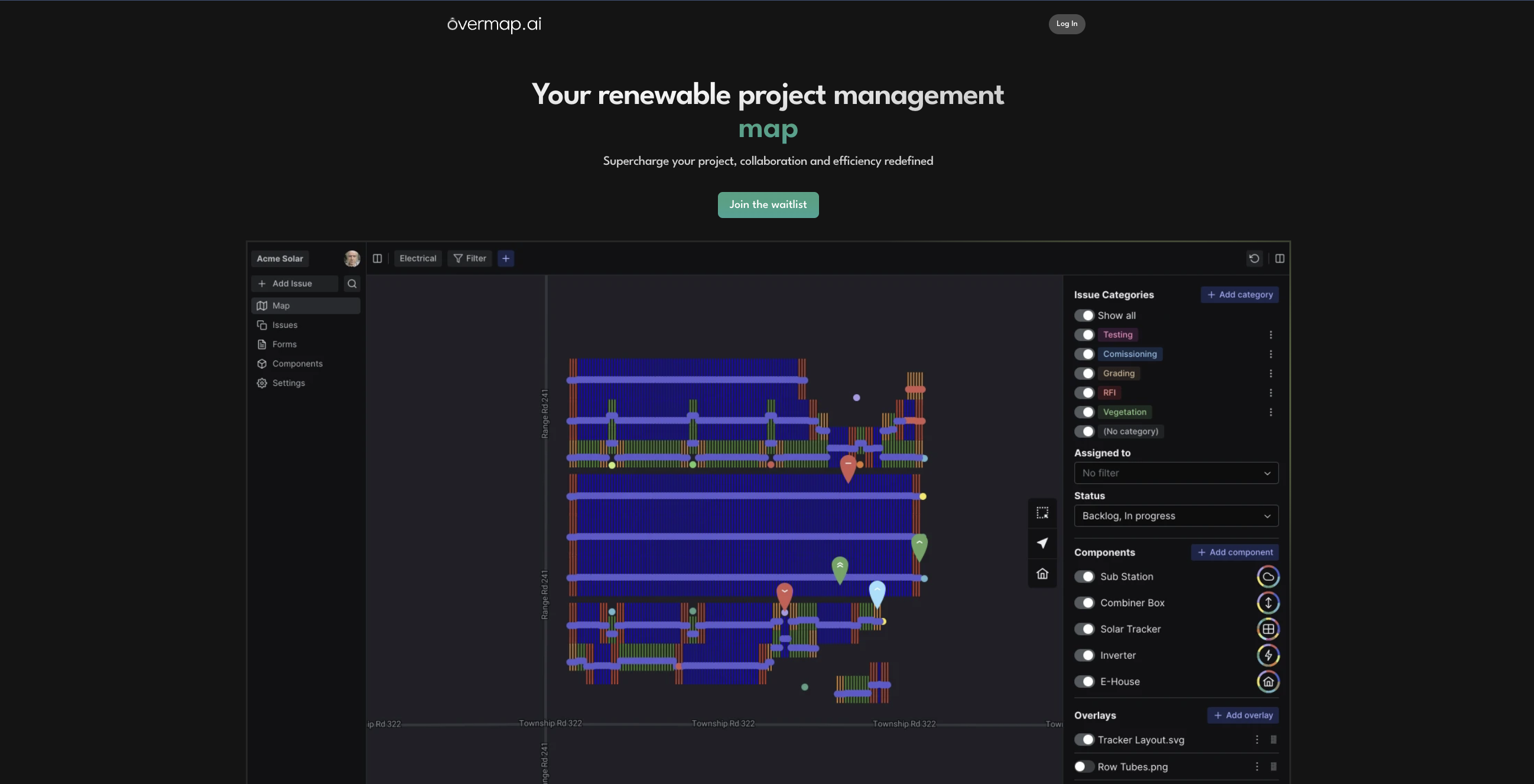Open the three-dot menu beside Vegetation
Screen dimensions: 1534x784
click(x=1272, y=412)
